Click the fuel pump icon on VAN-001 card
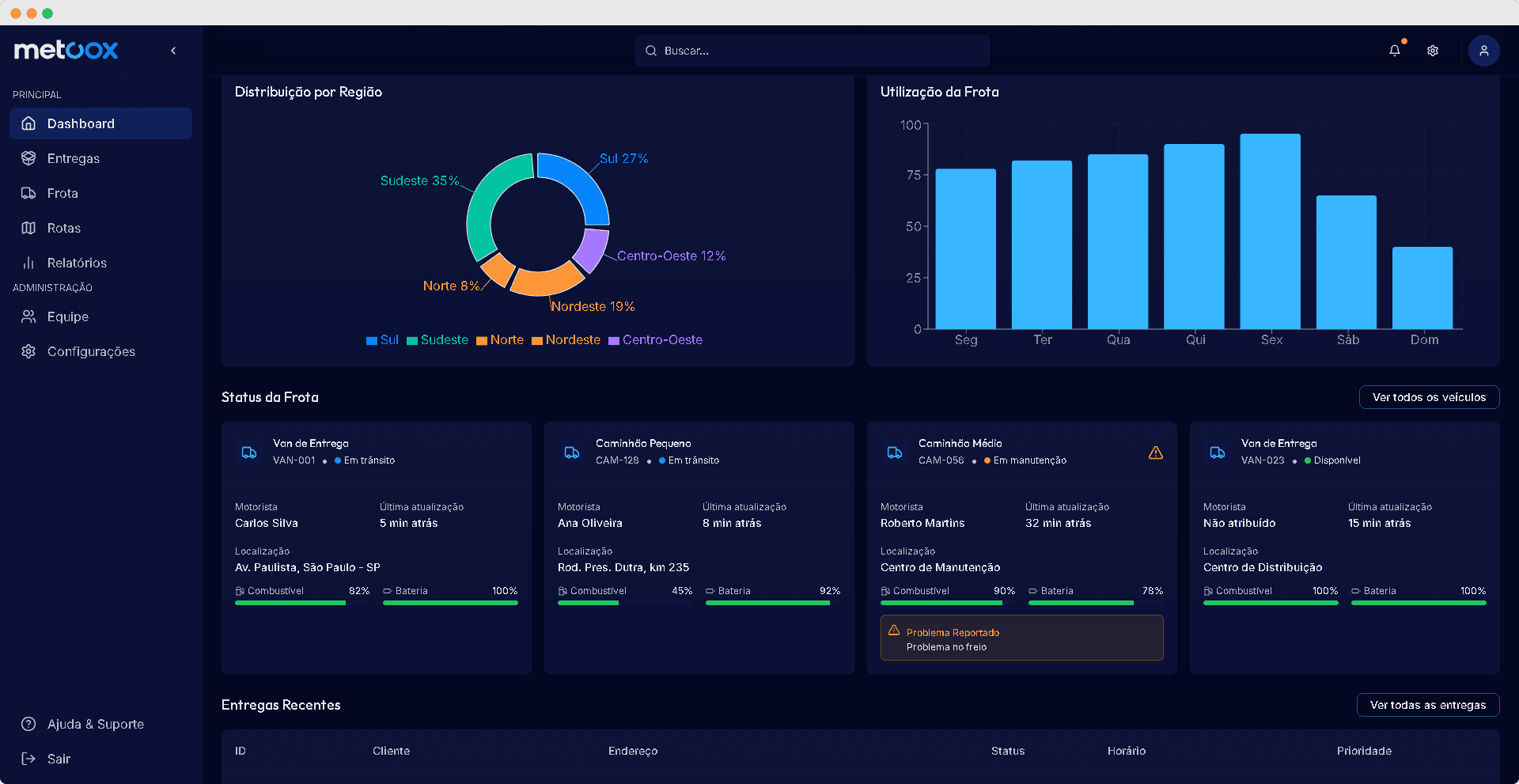Viewport: 1519px width, 784px height. (x=240, y=591)
